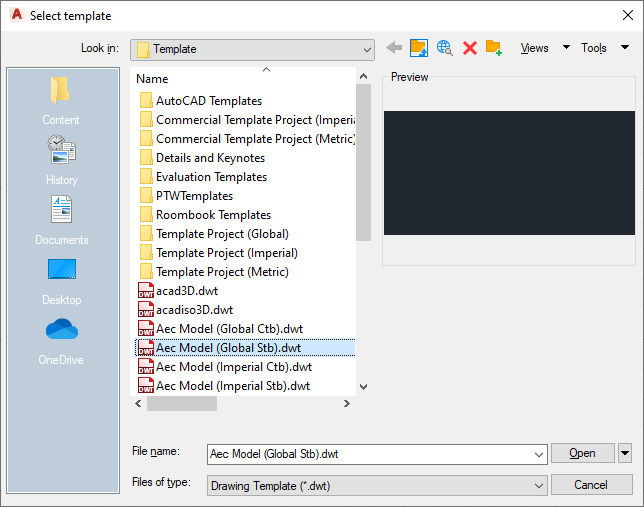Click the Open button
The height and width of the screenshot is (507, 644).
[x=582, y=453]
